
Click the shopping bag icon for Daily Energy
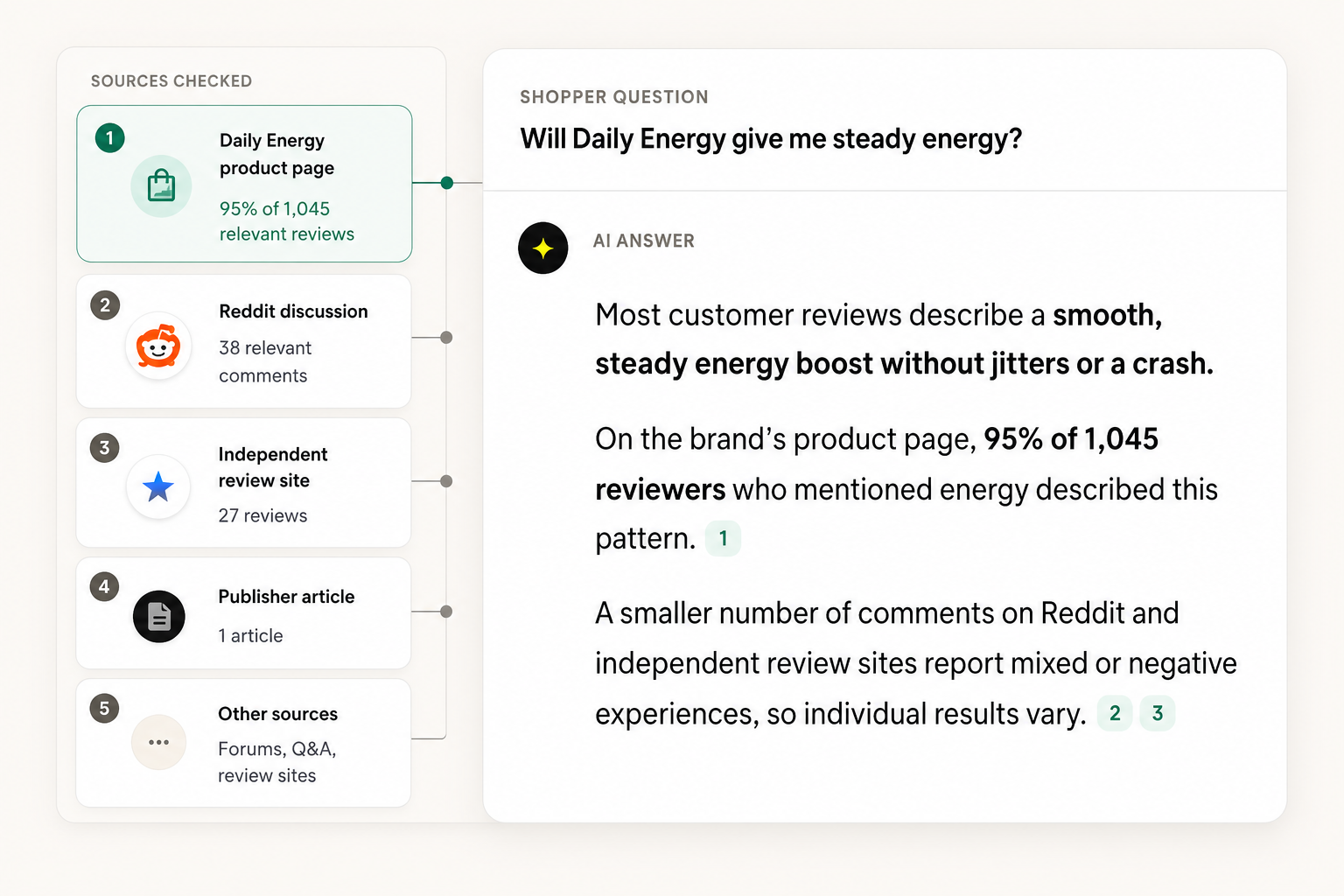click(161, 185)
